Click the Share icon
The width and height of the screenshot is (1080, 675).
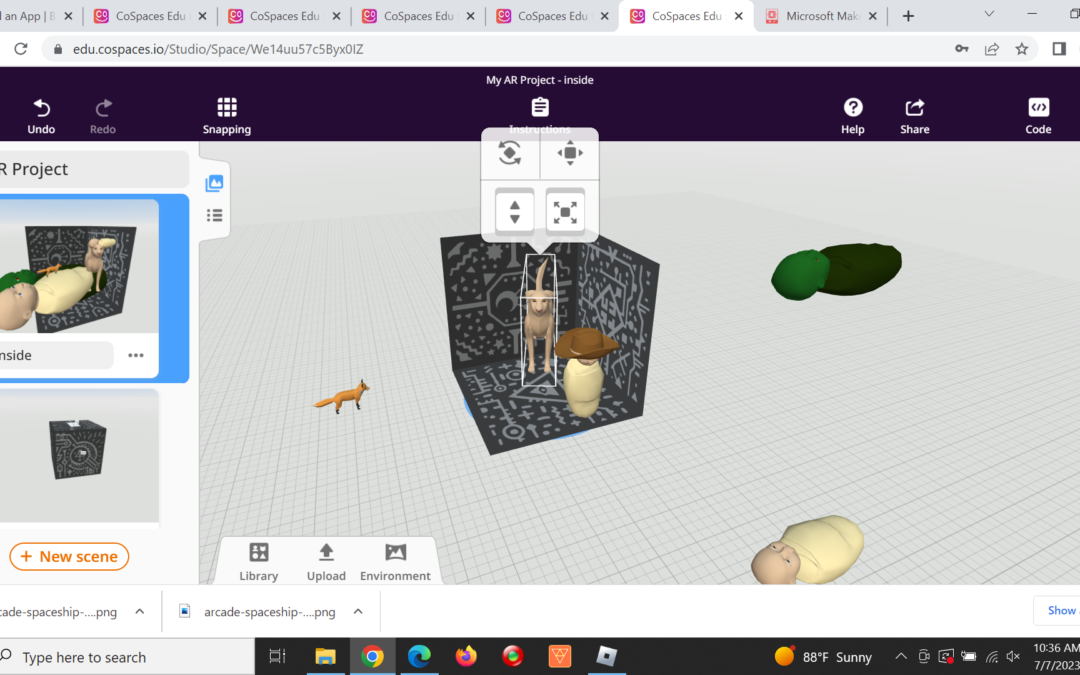tap(915, 107)
